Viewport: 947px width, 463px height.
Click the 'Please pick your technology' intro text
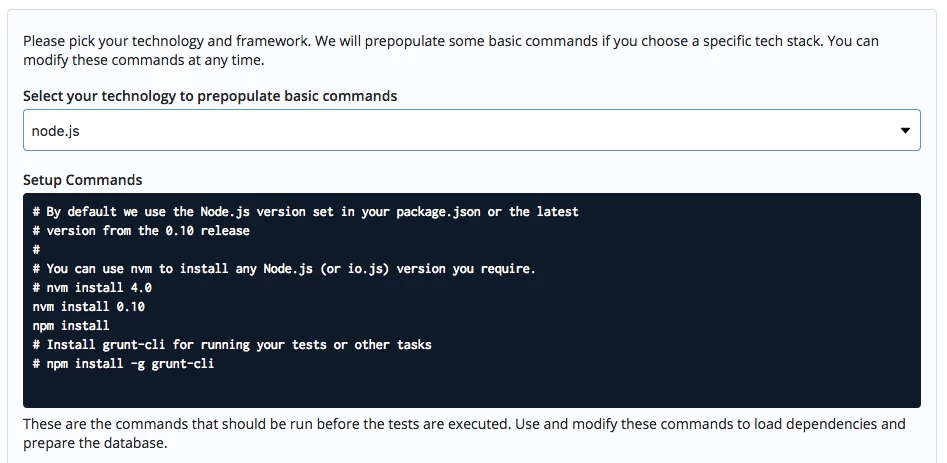(x=451, y=51)
